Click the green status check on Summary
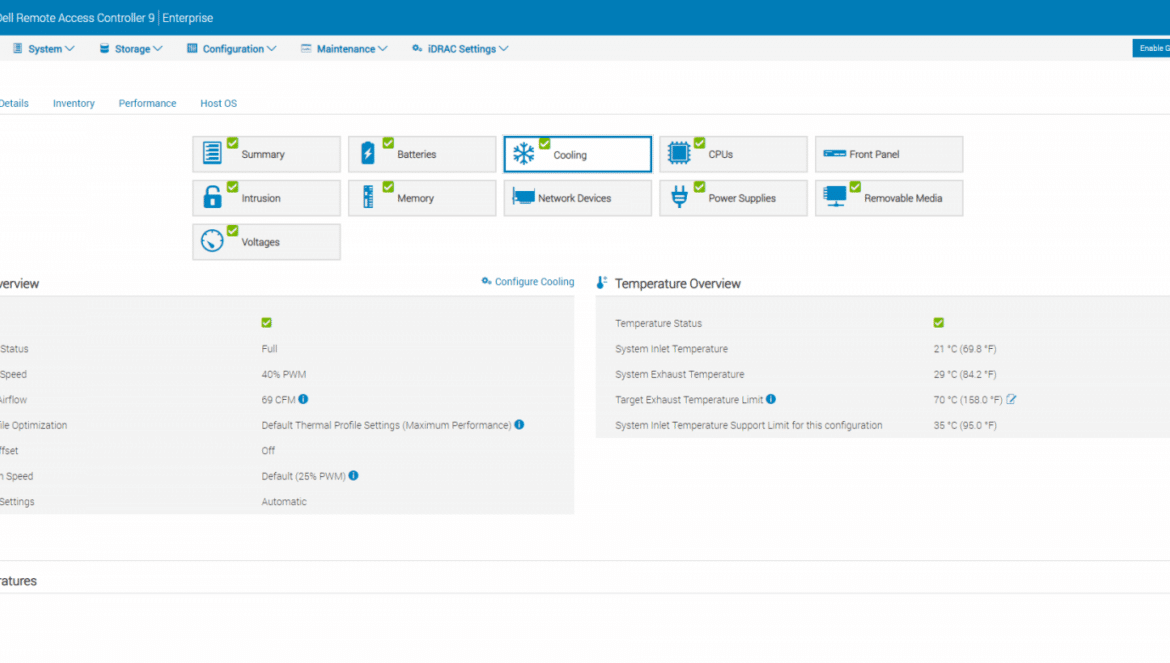 pos(233,142)
